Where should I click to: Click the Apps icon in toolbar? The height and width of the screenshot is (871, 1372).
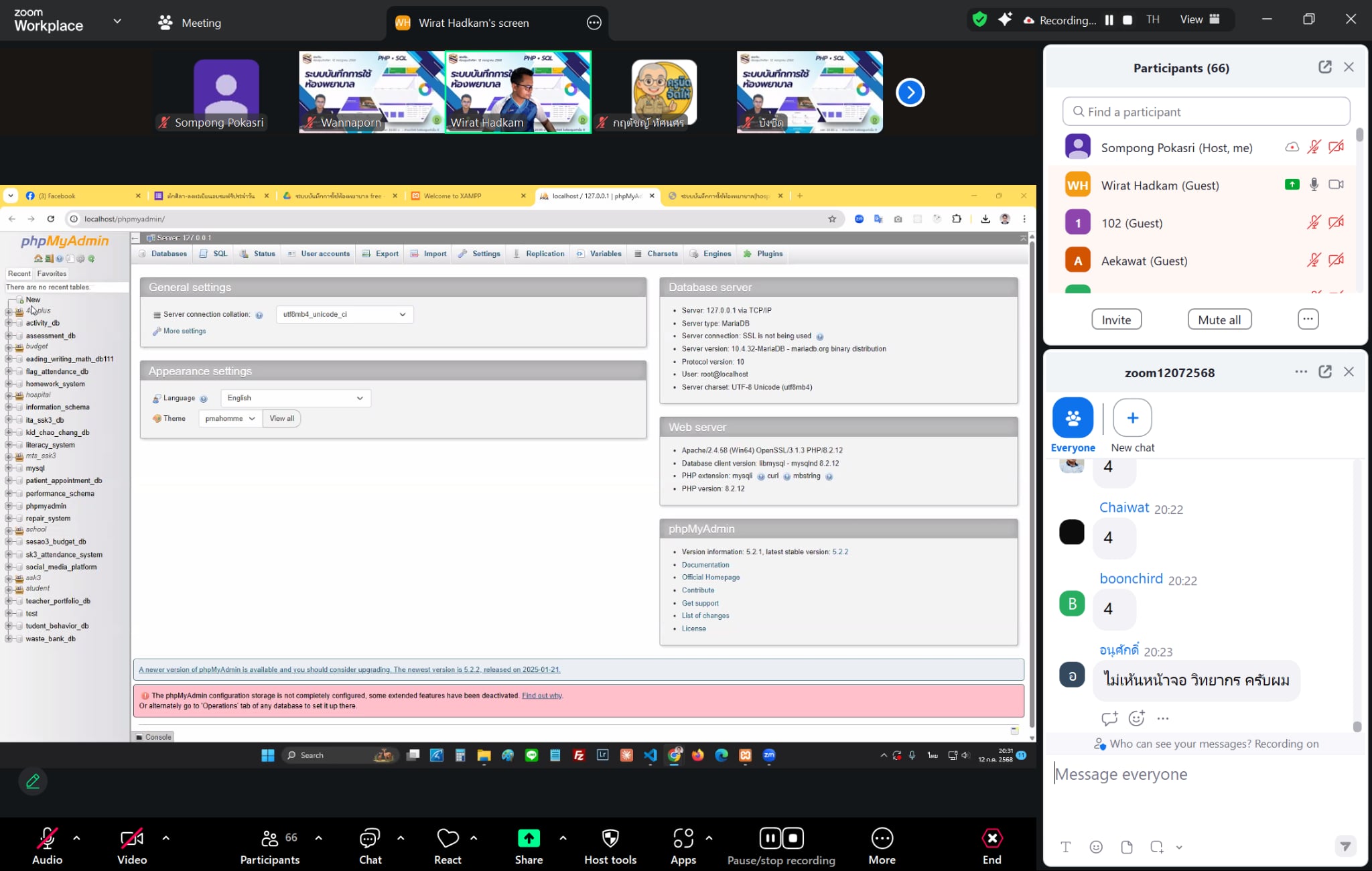click(683, 839)
